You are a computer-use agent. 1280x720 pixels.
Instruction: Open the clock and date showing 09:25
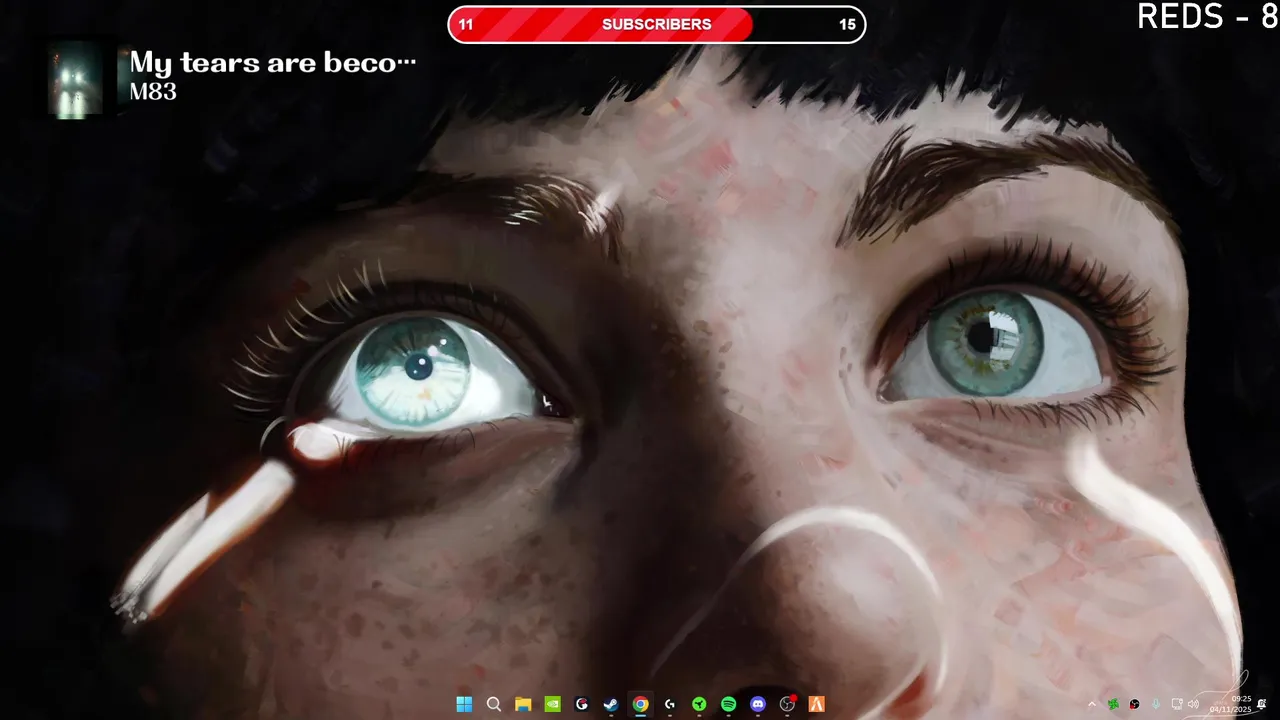tap(1231, 704)
